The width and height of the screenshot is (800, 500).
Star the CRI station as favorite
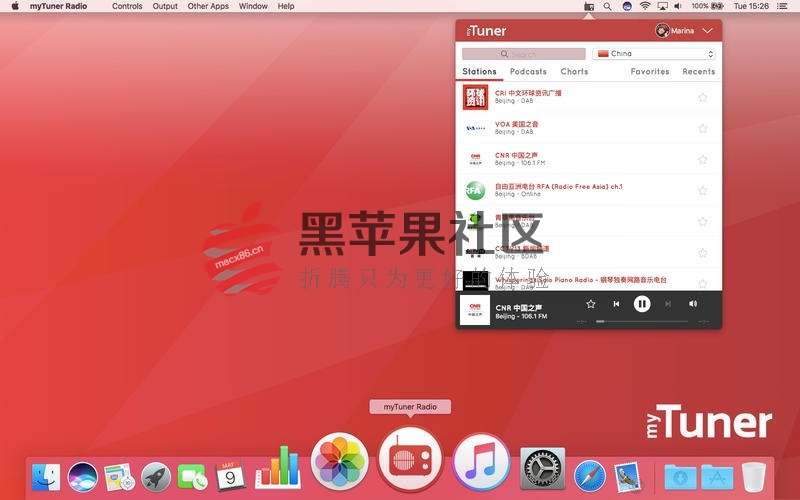point(702,97)
